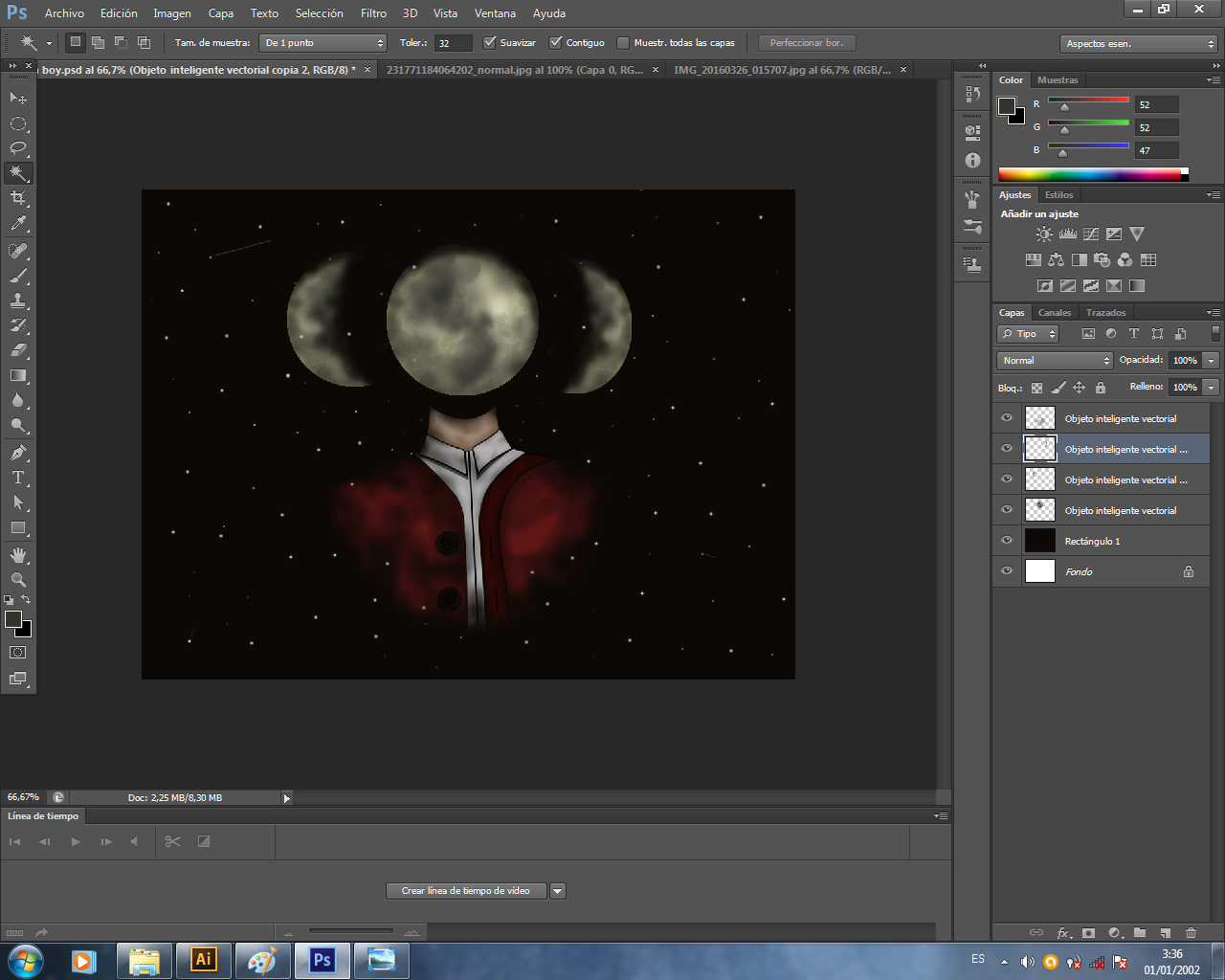The height and width of the screenshot is (980, 1225).
Task: Toggle Quick Mask mode icon
Action: (x=18, y=653)
